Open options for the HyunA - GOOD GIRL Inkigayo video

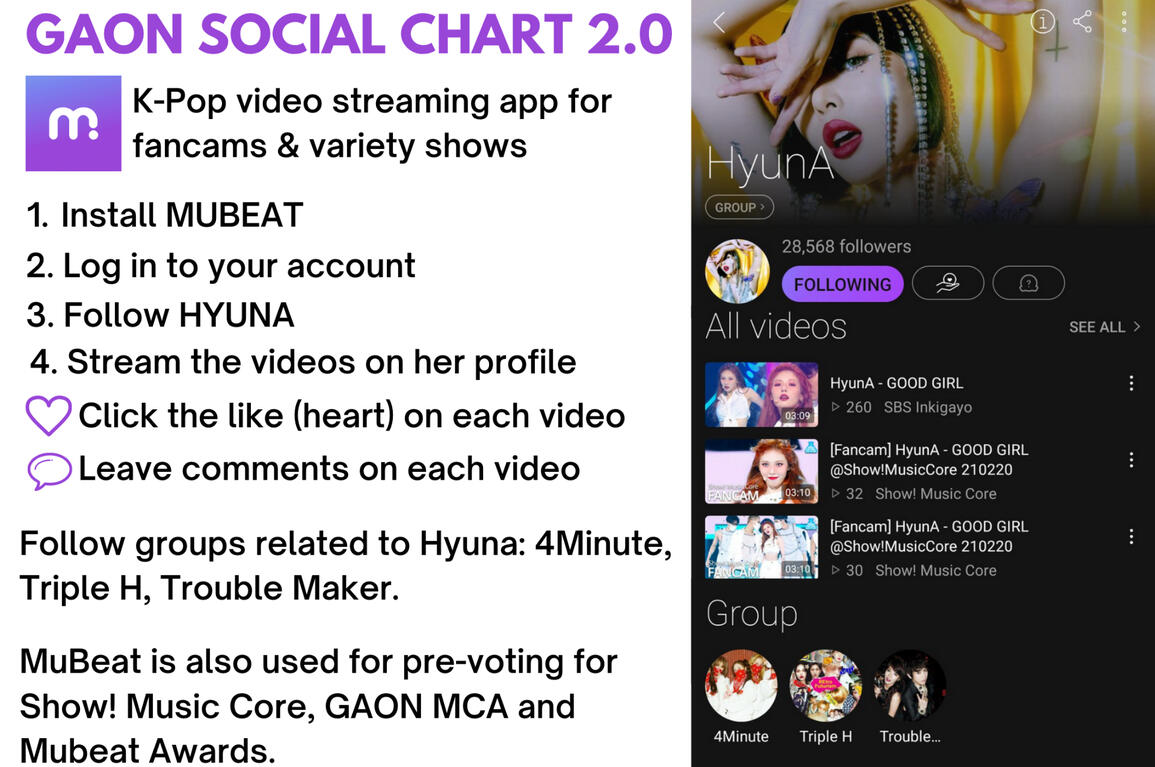(x=1131, y=383)
